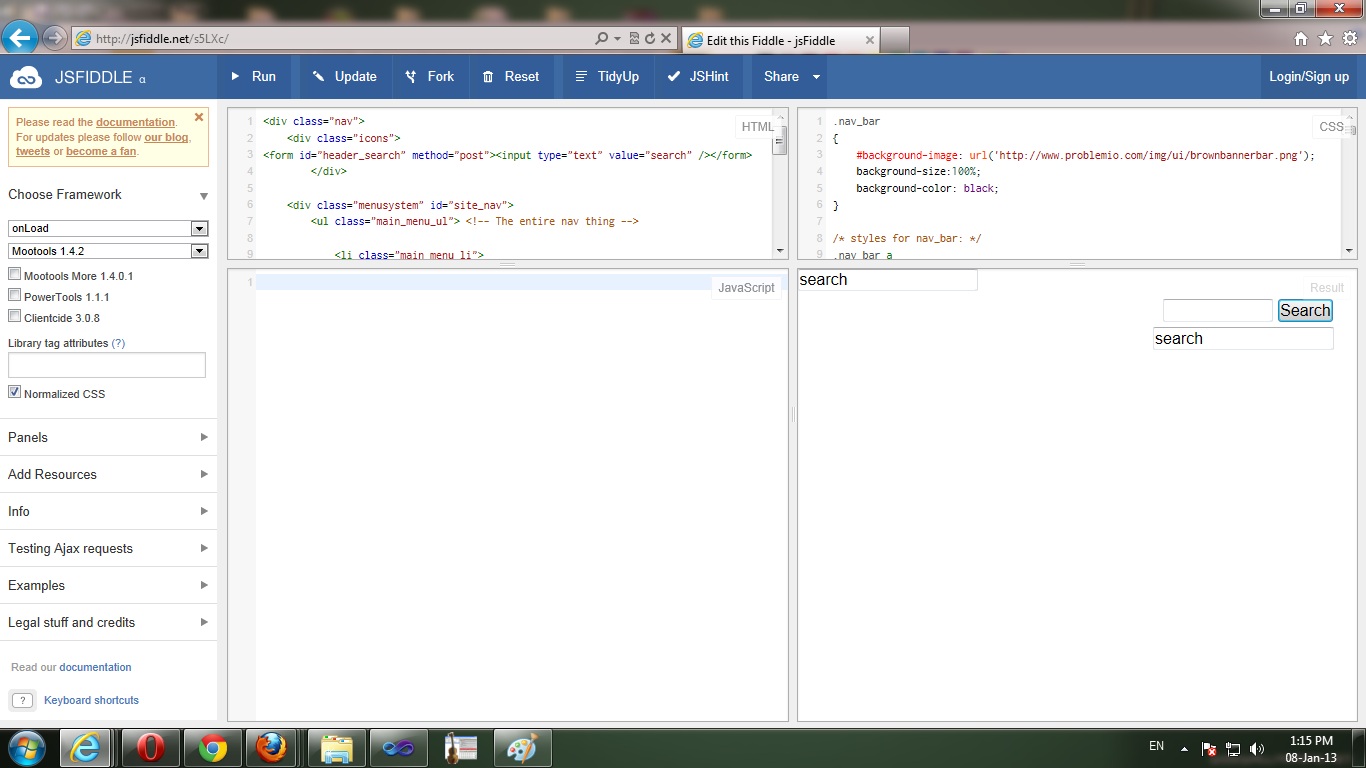Open the Paint taskbar icon
1366x768 pixels.
pos(522,748)
